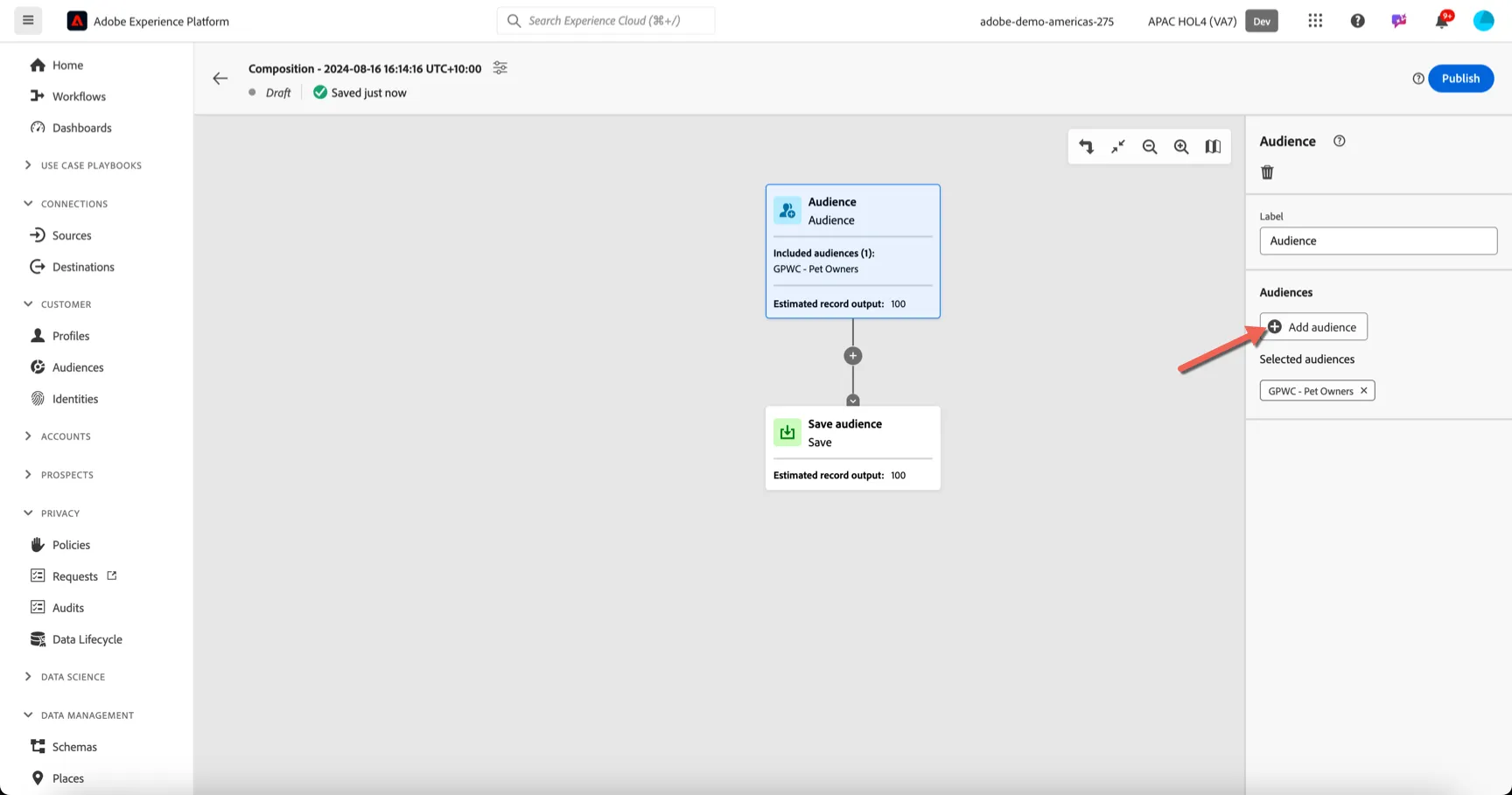
Task: Open the hamburger navigation menu
Action: pos(28,20)
